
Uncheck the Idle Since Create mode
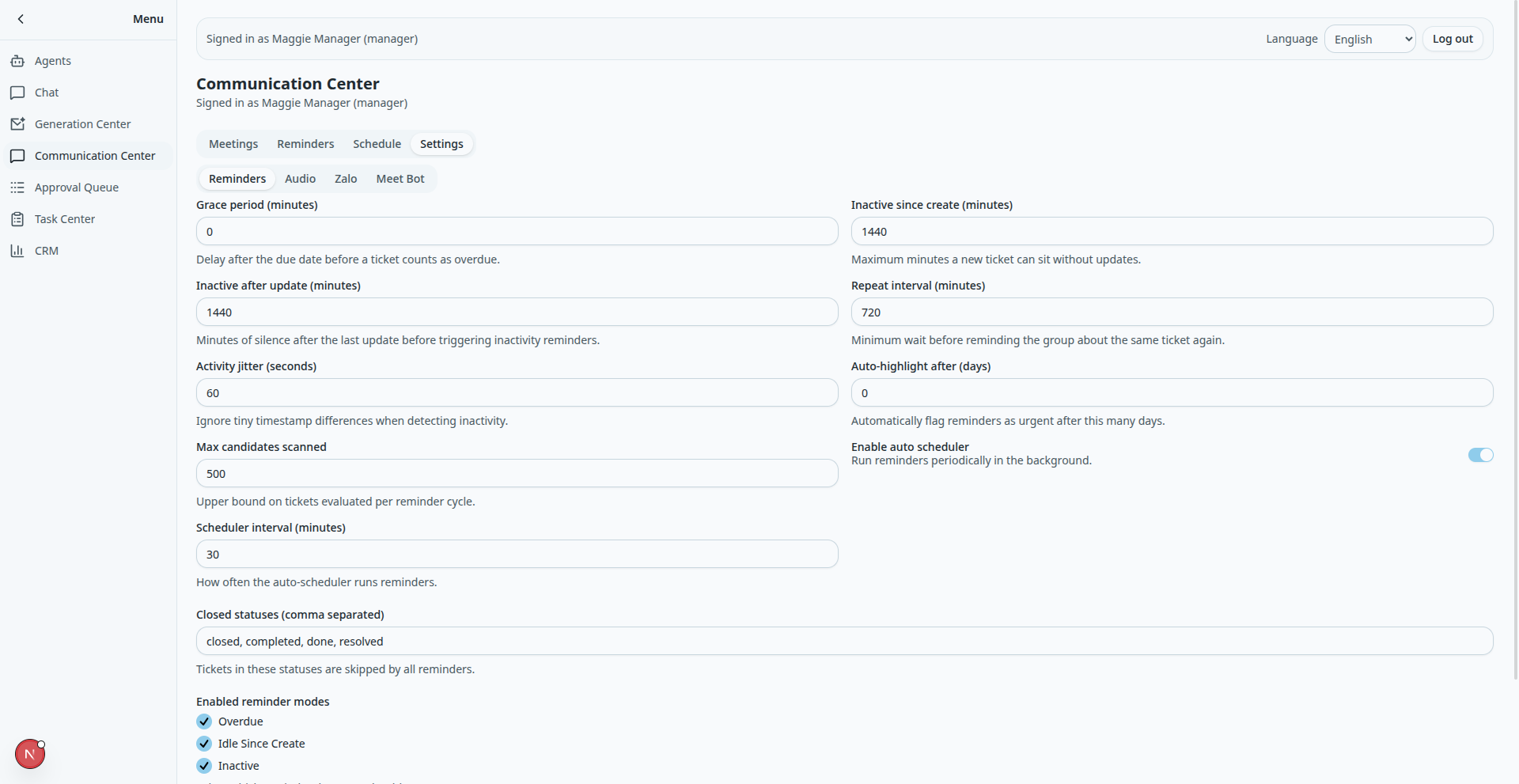[x=204, y=744]
